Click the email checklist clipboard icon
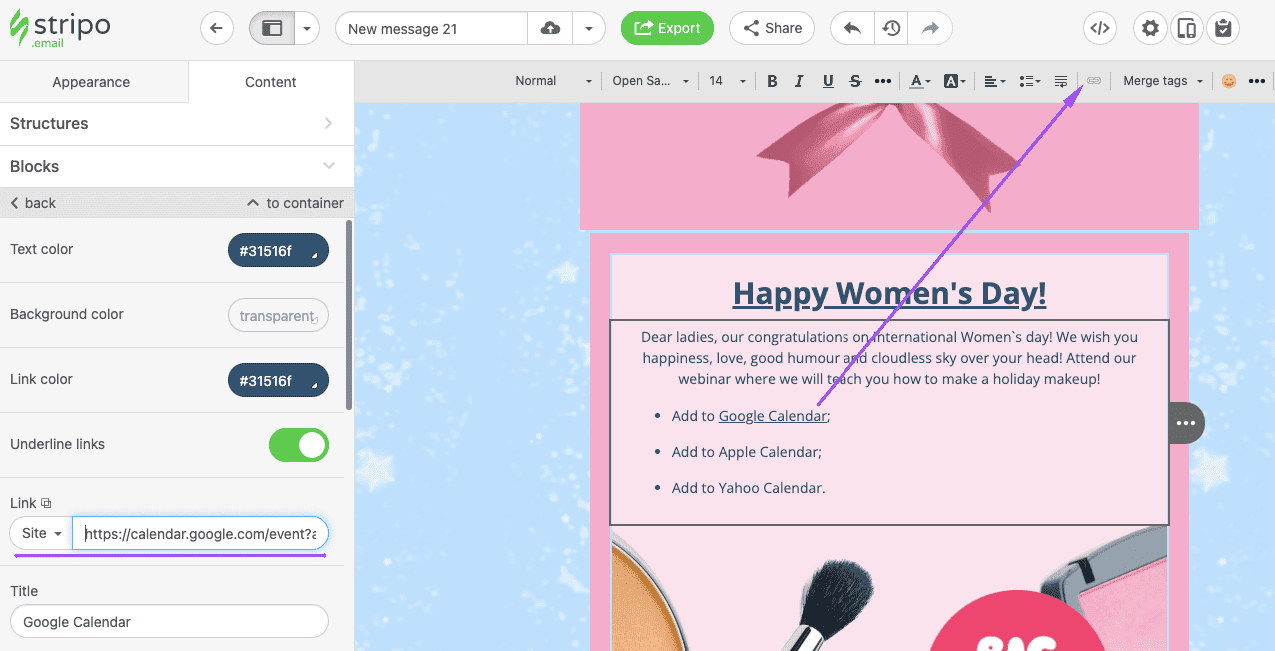The image size is (1275, 651). tap(1223, 28)
